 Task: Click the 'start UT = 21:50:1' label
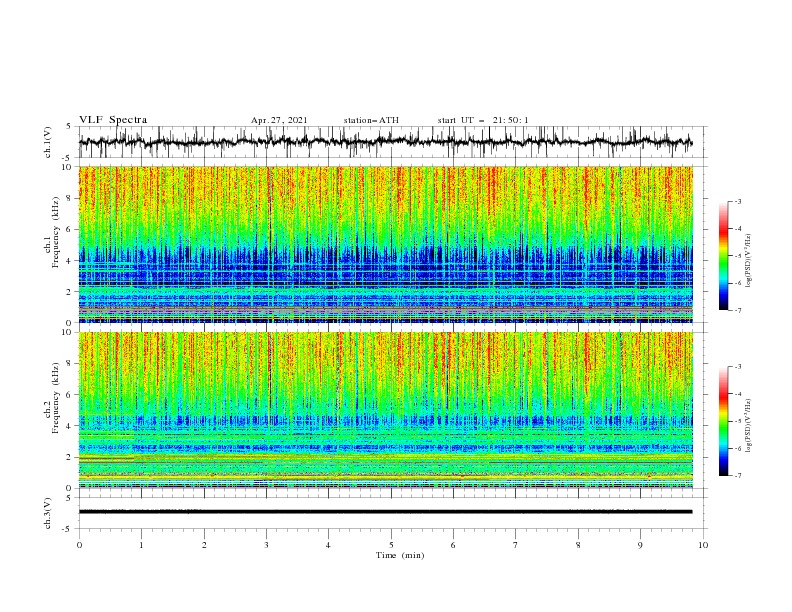coord(483,120)
